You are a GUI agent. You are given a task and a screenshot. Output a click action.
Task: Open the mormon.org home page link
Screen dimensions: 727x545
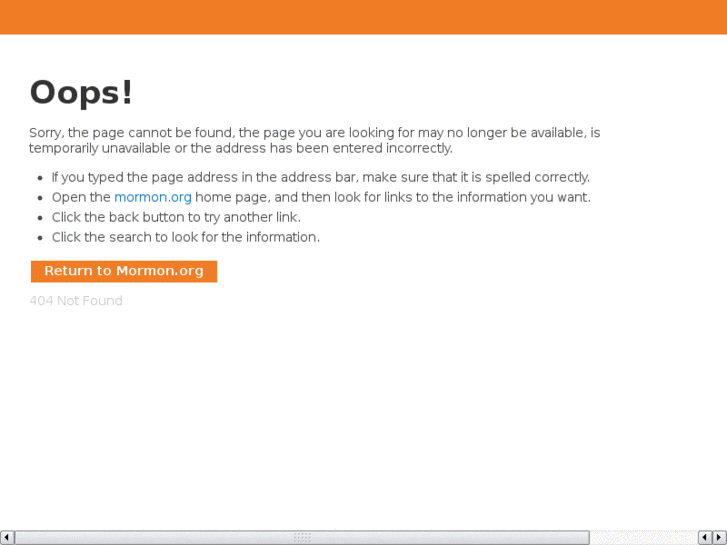(153, 198)
